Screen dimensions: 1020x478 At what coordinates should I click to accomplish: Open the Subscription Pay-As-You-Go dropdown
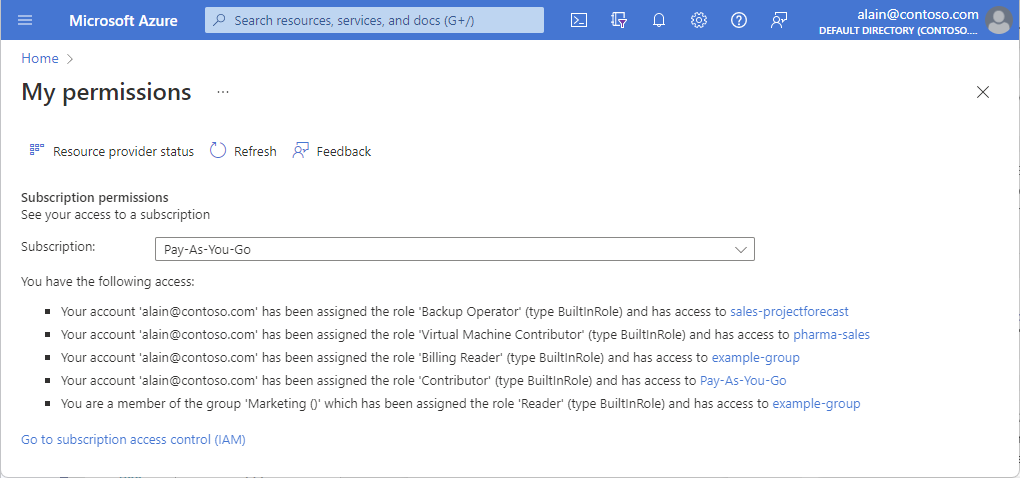click(x=455, y=249)
